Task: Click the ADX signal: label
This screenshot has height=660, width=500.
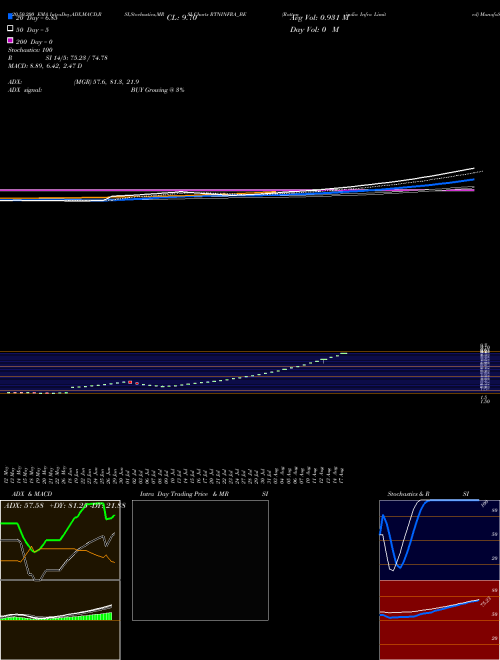Action: click(x=25, y=90)
